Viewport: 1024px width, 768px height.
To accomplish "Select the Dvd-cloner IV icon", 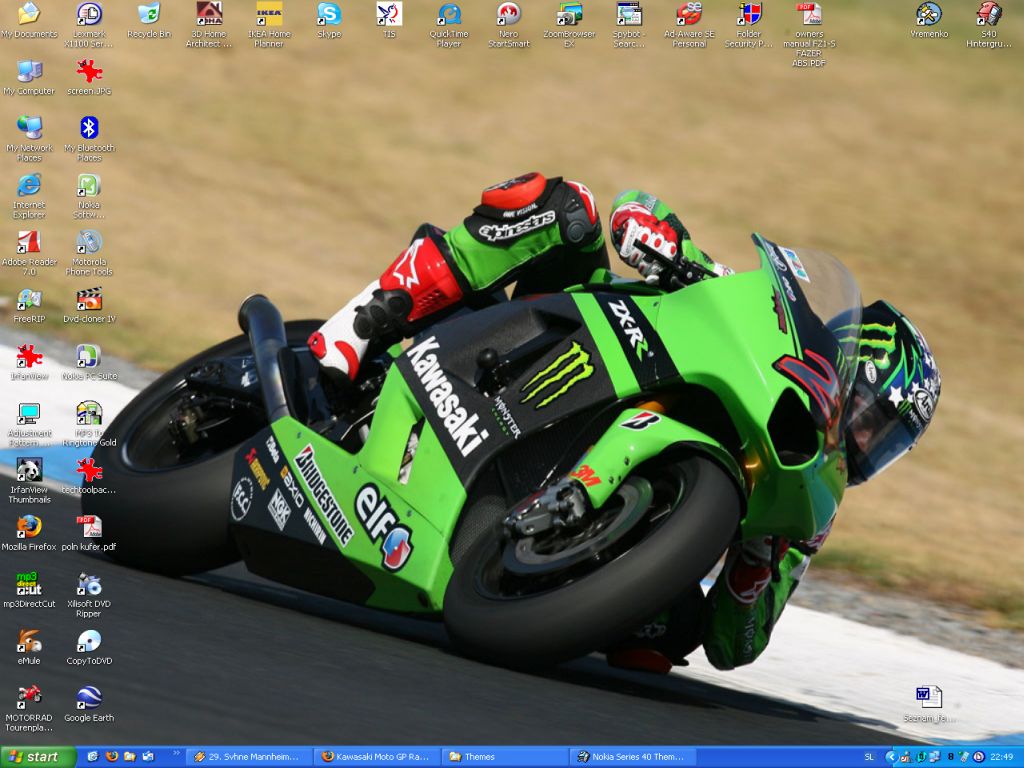I will [x=89, y=305].
